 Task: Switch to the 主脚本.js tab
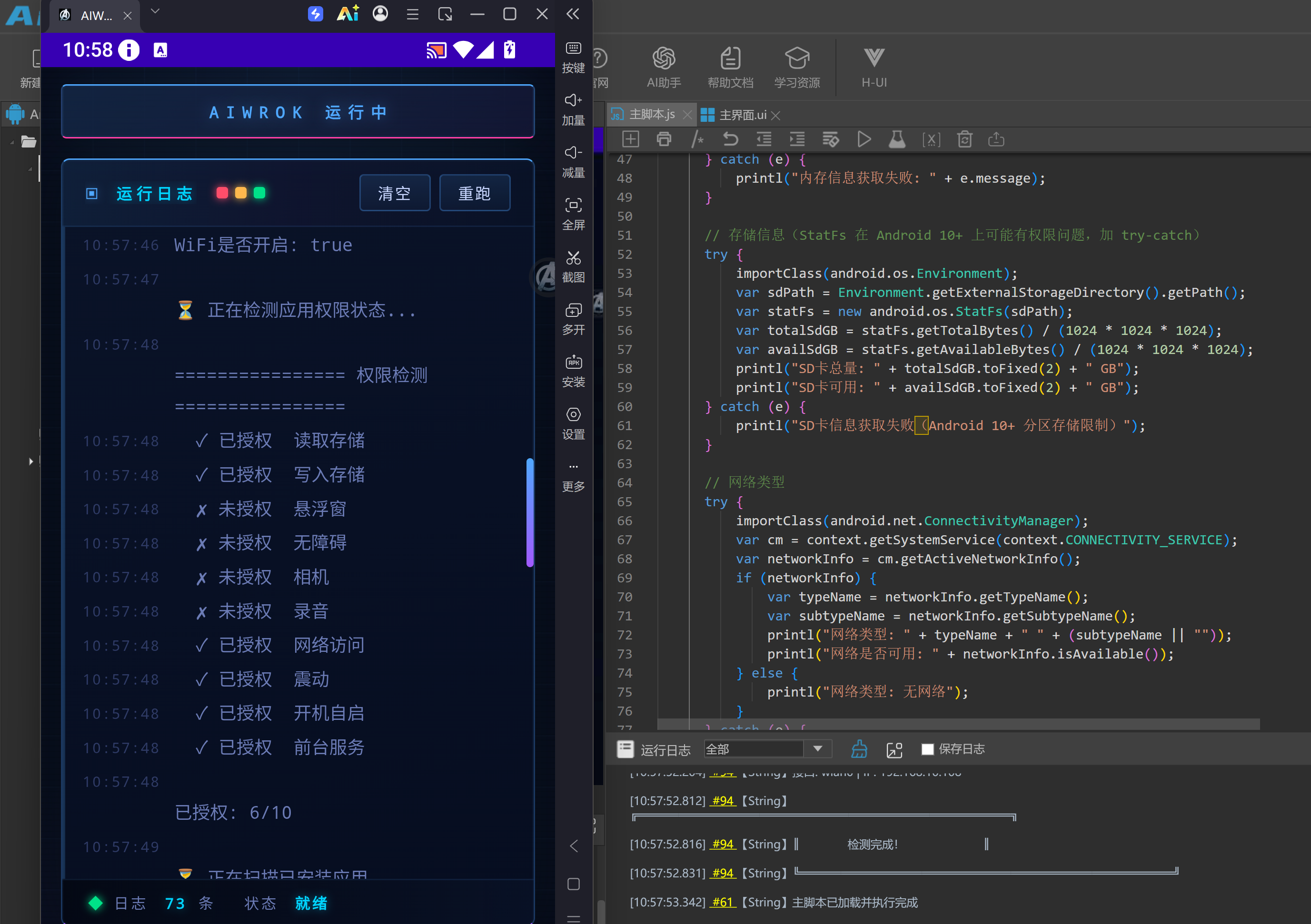click(x=652, y=115)
